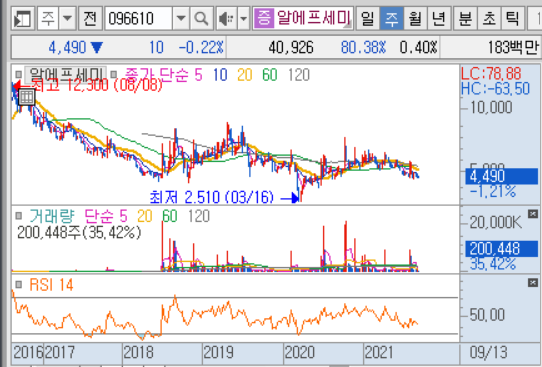This screenshot has width=542, height=367.
Task: Toggle the RSI 14 panel marker
Action: [x=19, y=284]
